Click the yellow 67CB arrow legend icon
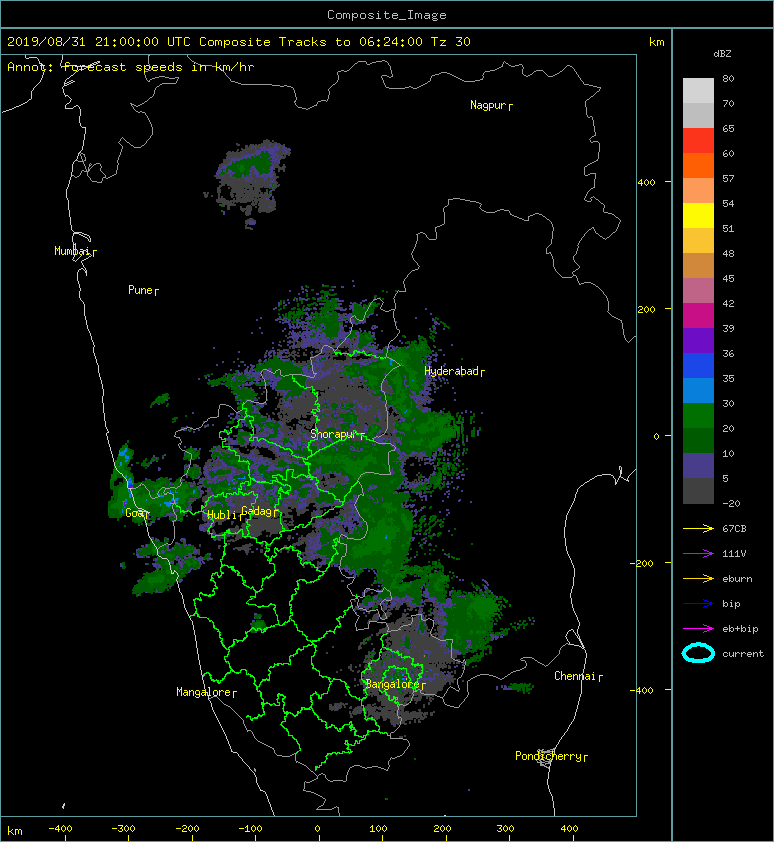The width and height of the screenshot is (774, 842). click(698, 528)
